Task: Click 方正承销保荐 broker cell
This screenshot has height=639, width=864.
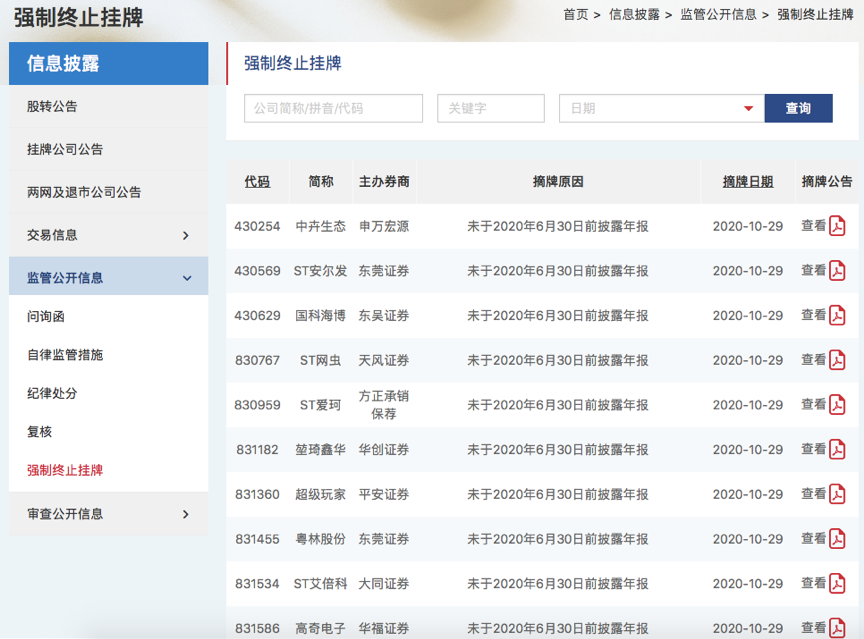Action: point(384,405)
